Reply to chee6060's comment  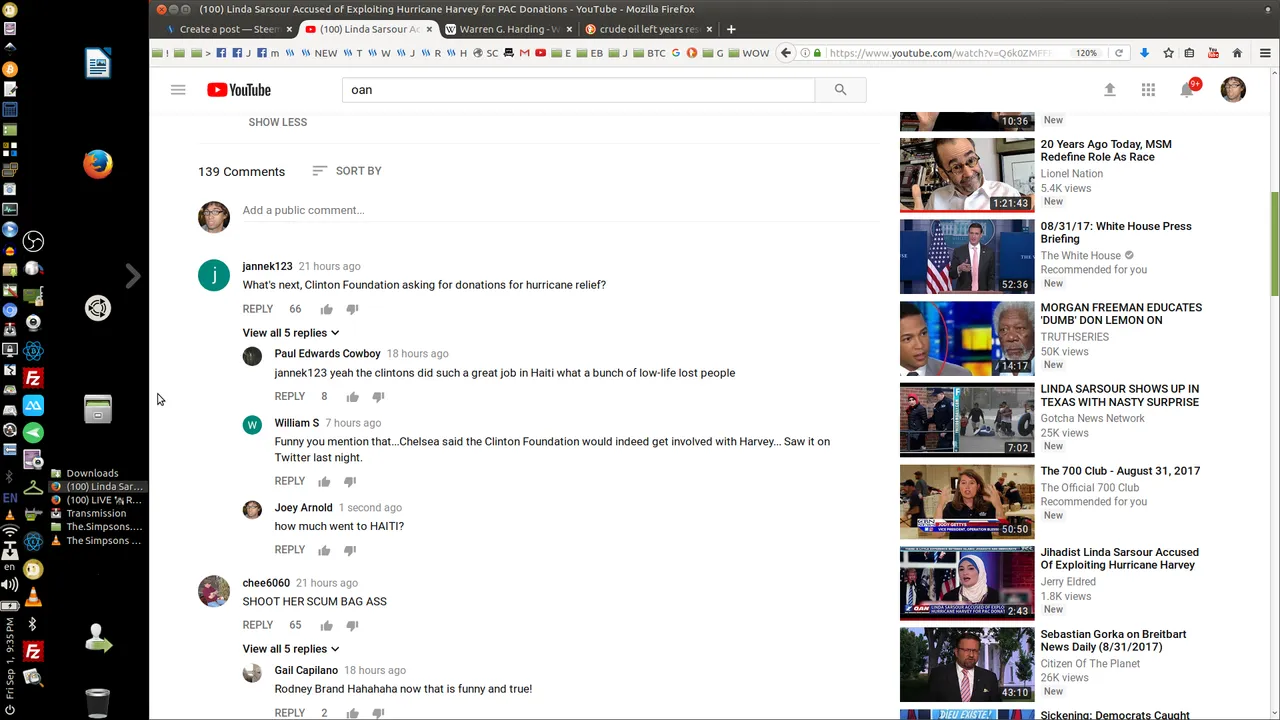click(257, 626)
